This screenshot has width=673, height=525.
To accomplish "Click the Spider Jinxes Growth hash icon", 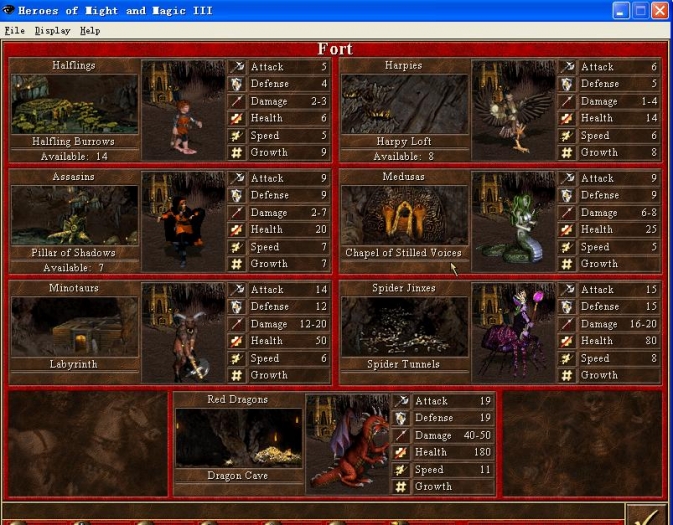I will [567, 375].
